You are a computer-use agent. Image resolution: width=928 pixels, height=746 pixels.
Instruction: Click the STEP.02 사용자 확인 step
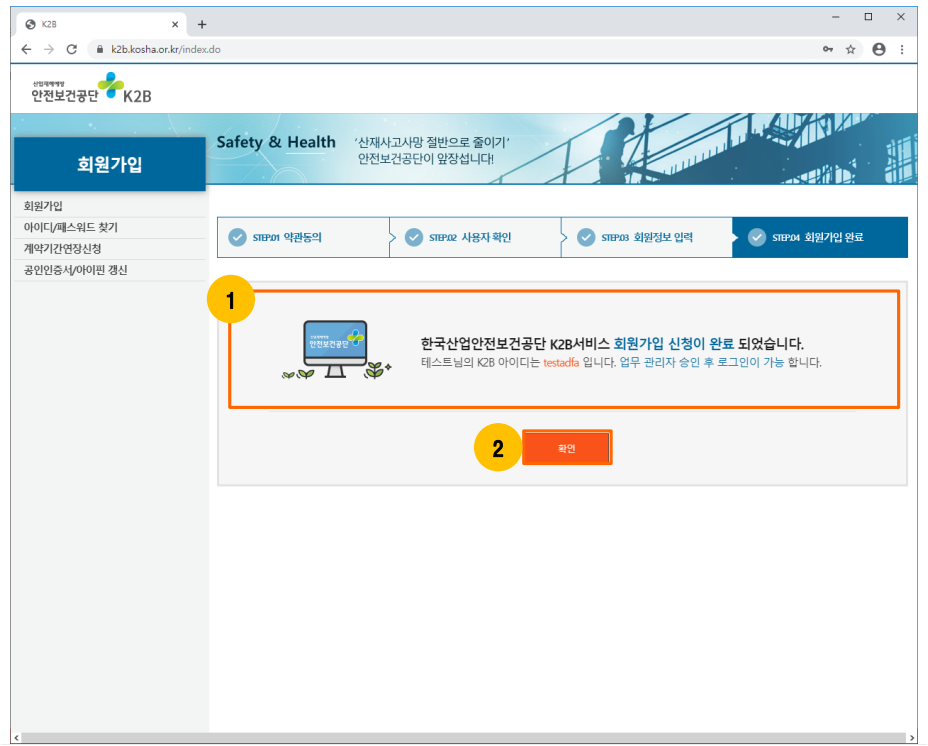(475, 237)
